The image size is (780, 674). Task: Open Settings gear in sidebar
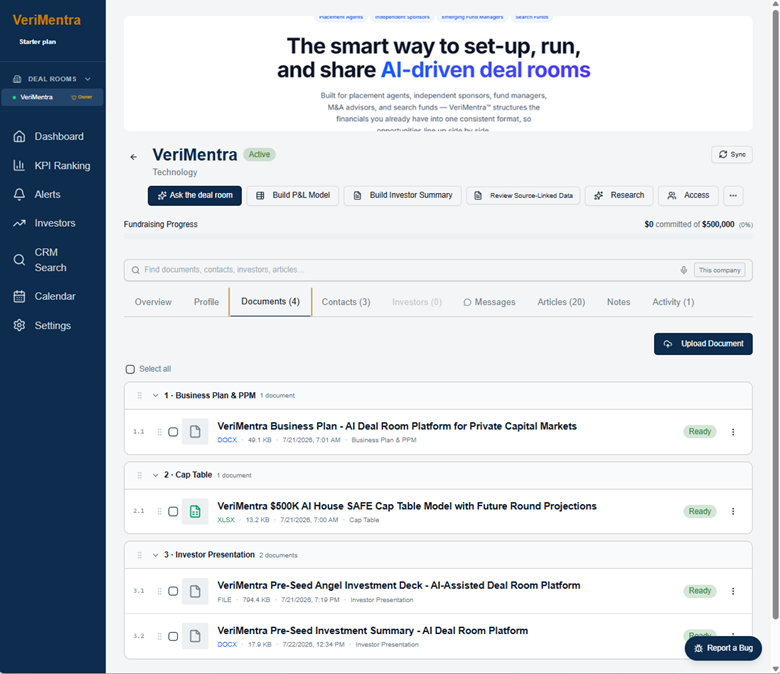pos(19,325)
